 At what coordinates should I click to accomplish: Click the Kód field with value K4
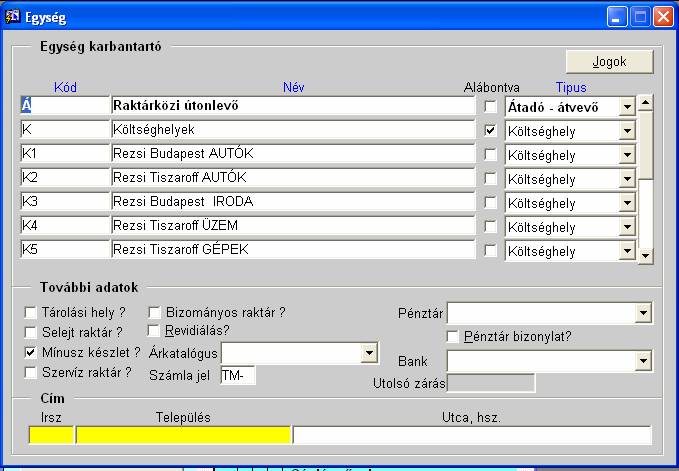(x=65, y=226)
